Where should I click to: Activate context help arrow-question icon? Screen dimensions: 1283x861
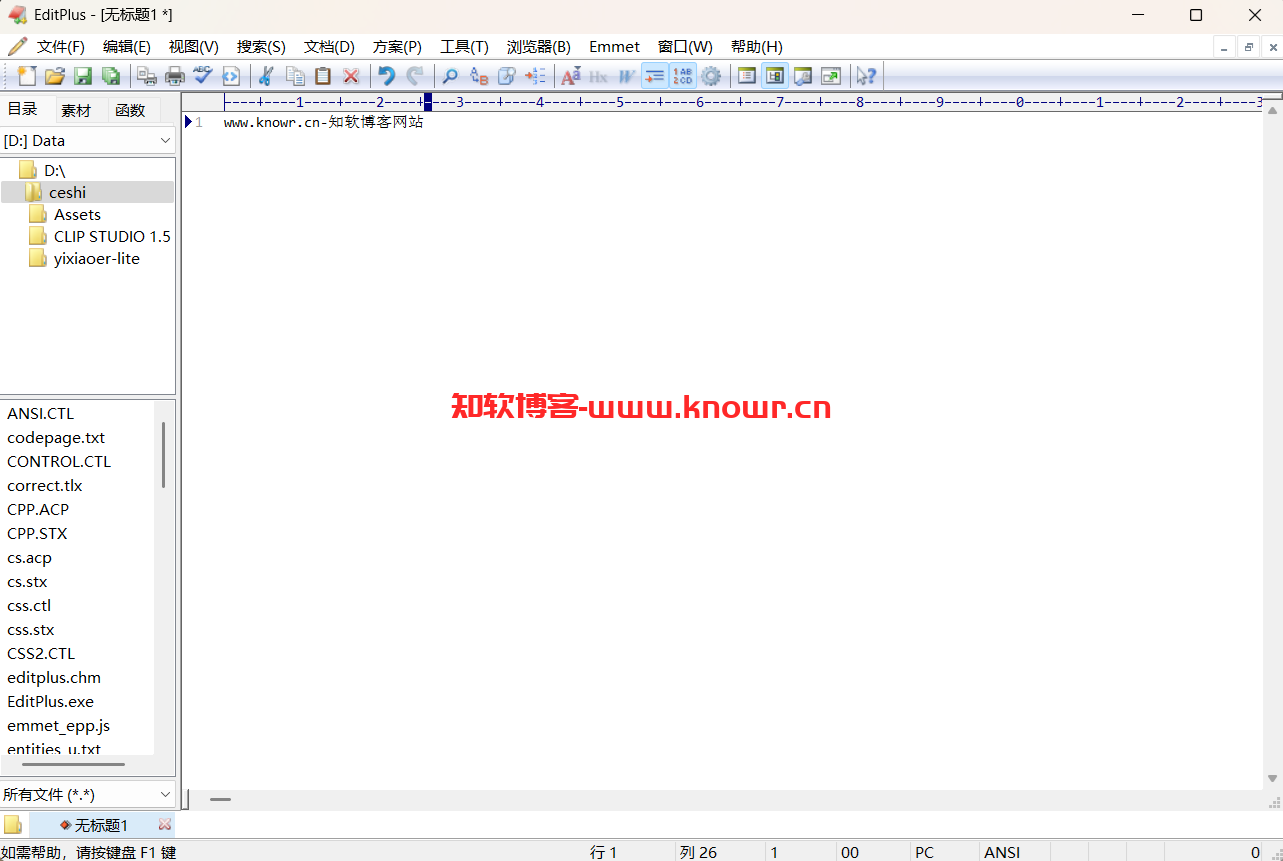coord(867,76)
